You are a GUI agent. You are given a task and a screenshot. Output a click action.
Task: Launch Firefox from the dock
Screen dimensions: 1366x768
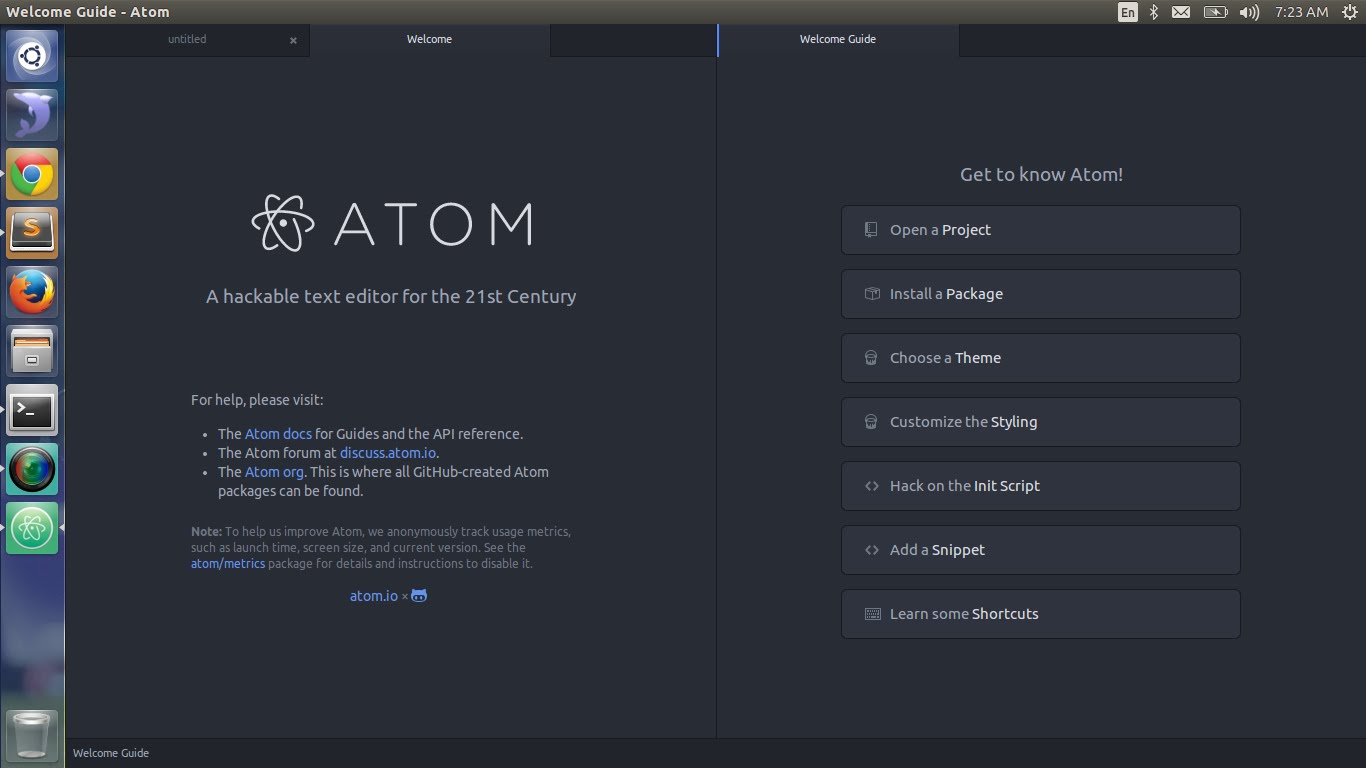click(32, 293)
